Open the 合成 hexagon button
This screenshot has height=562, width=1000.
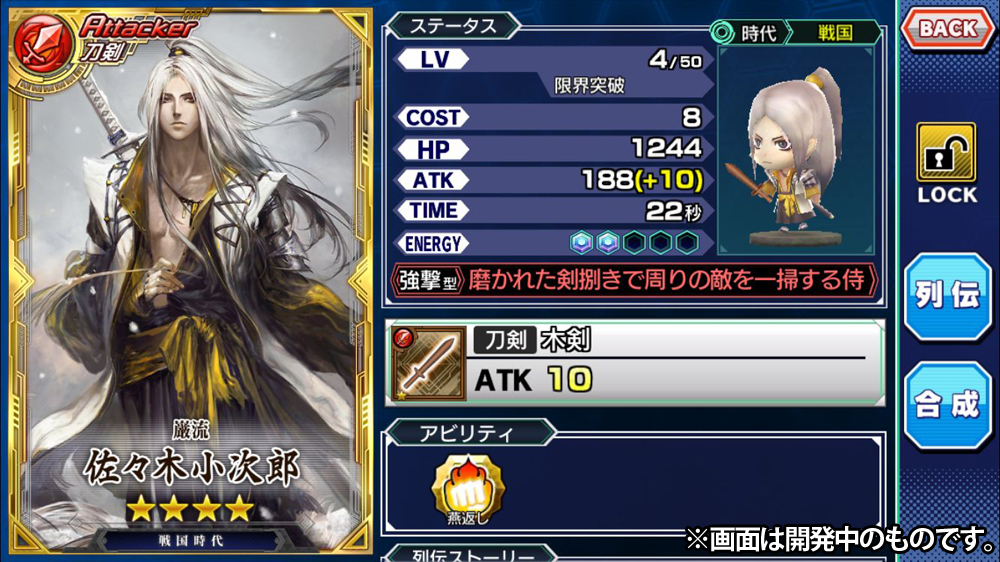947,405
